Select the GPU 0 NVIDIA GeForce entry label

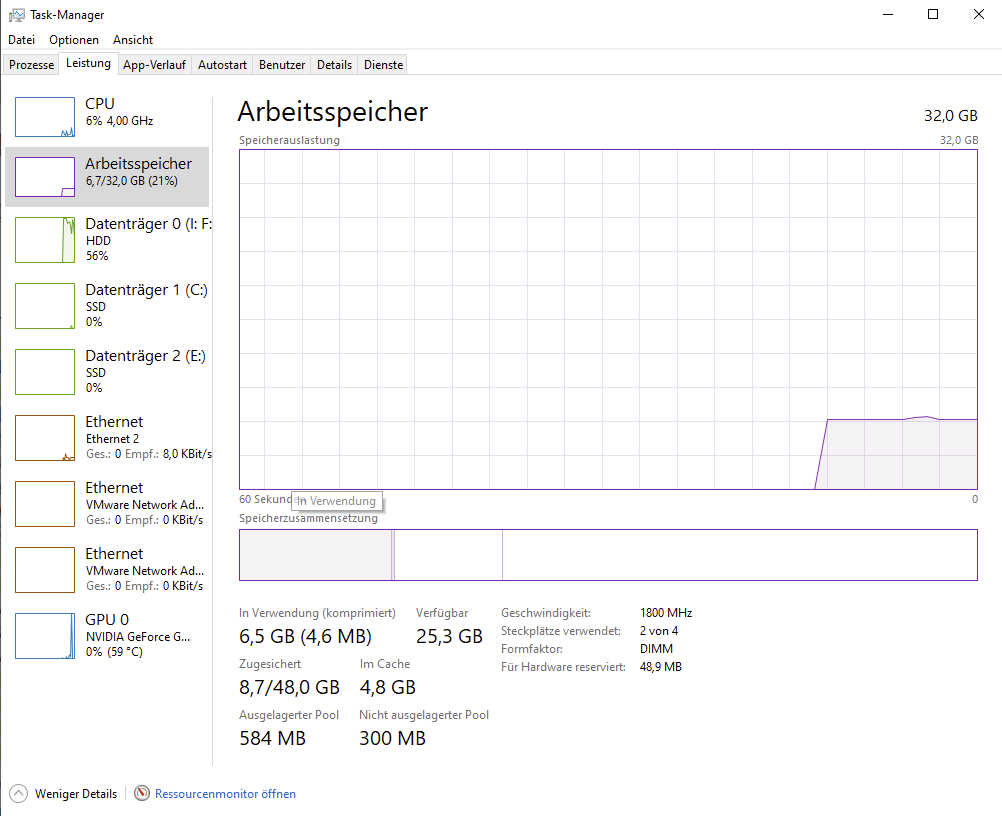(x=137, y=635)
